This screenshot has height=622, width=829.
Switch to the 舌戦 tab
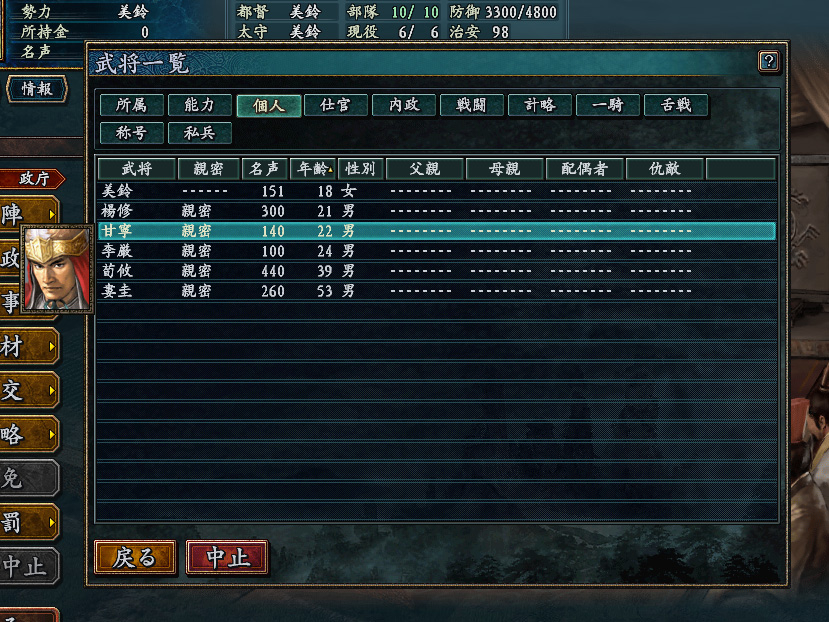(676, 105)
